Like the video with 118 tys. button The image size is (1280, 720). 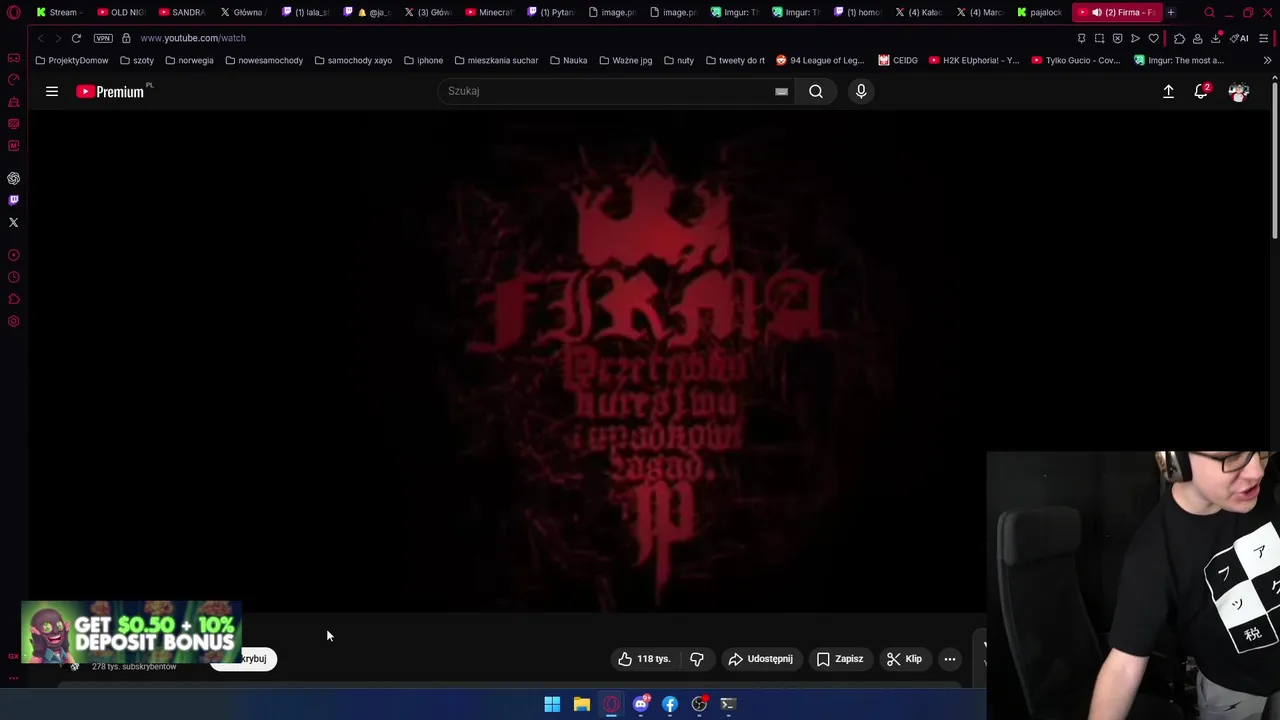coord(645,659)
